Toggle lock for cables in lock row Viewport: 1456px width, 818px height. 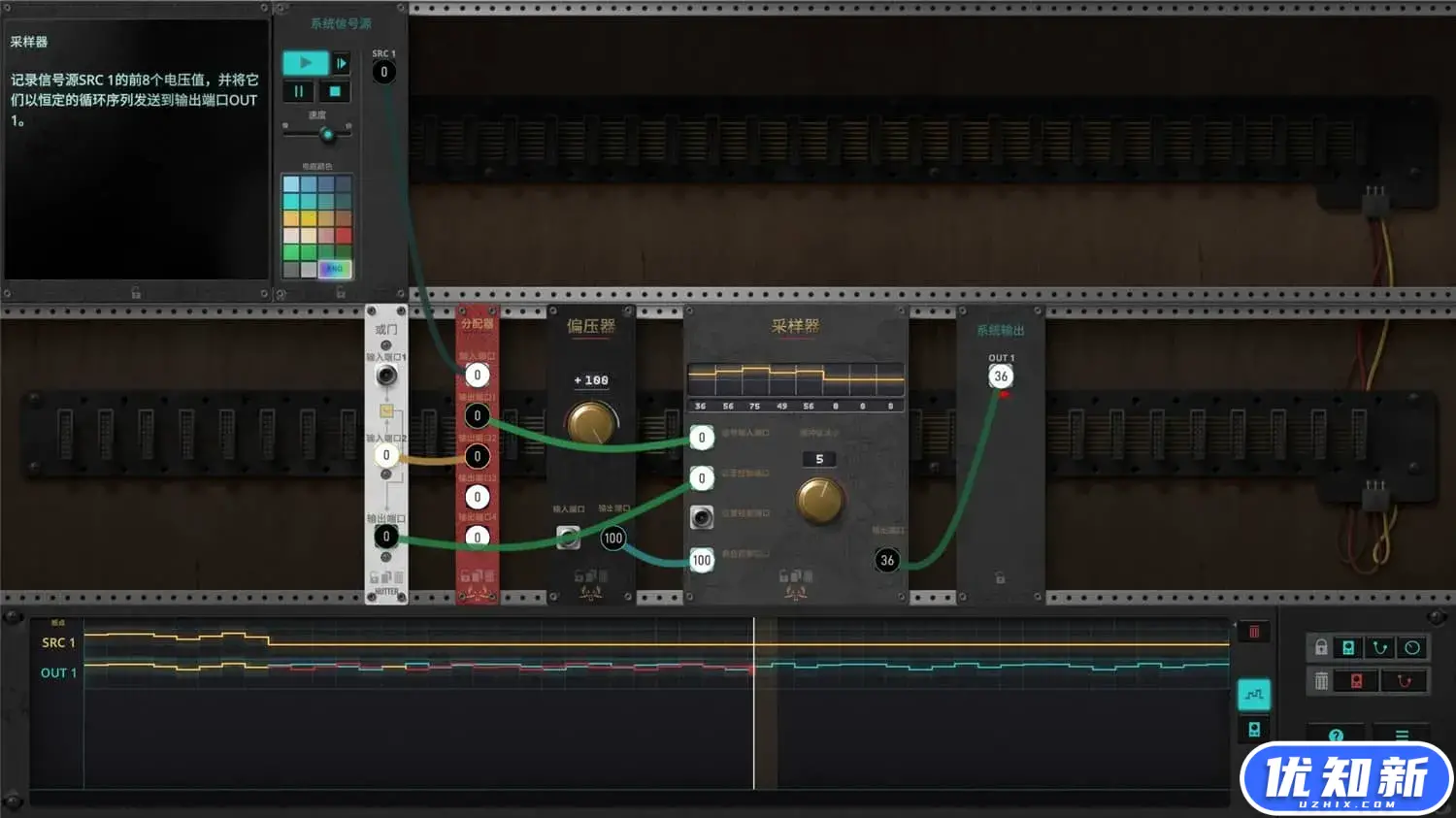[1379, 647]
